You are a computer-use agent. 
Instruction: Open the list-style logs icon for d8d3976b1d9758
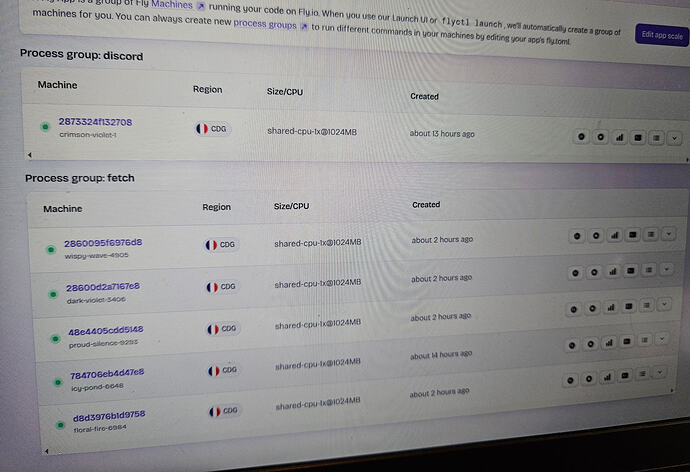coord(642,374)
